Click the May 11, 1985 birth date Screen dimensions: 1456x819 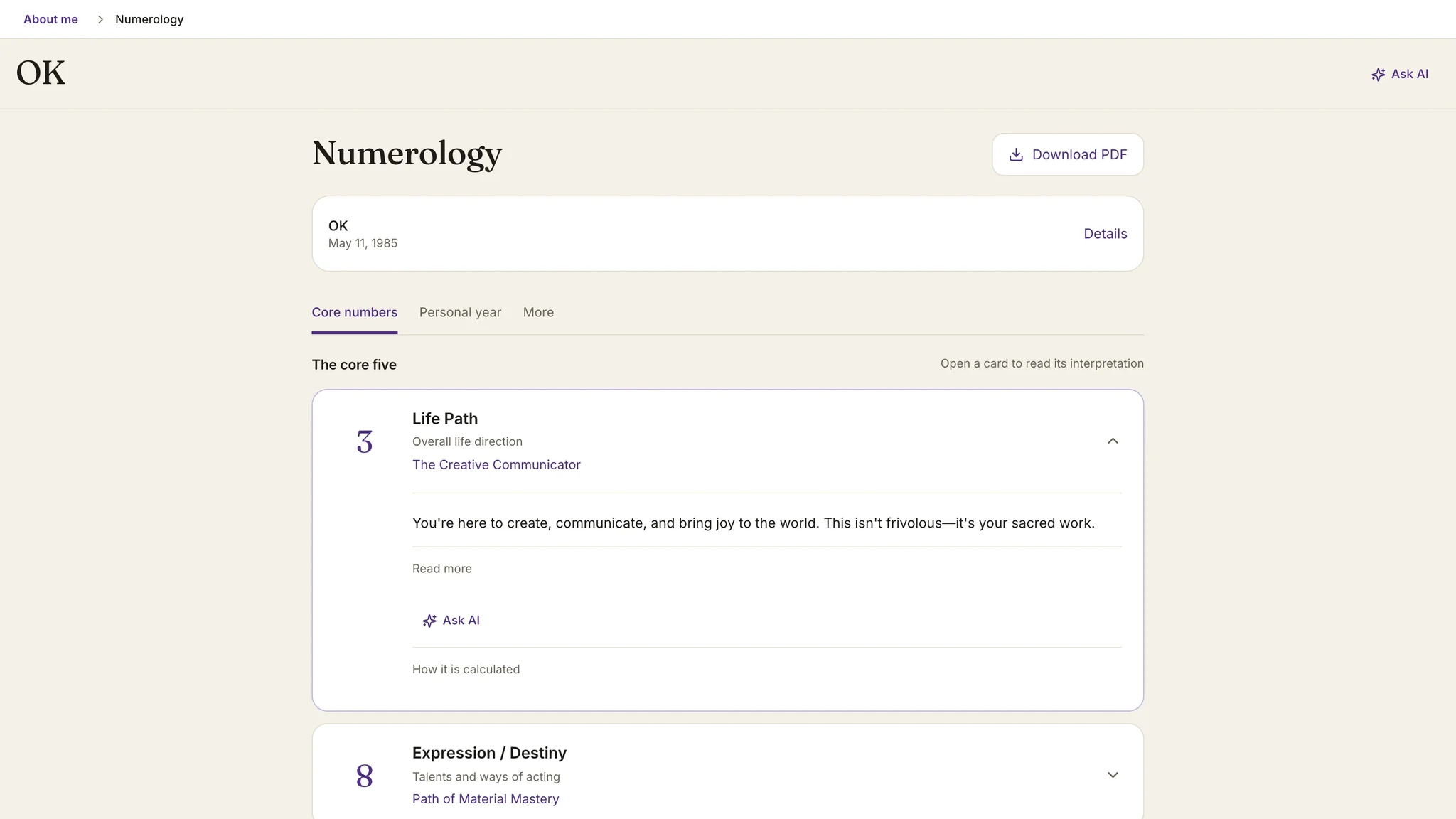tap(363, 243)
